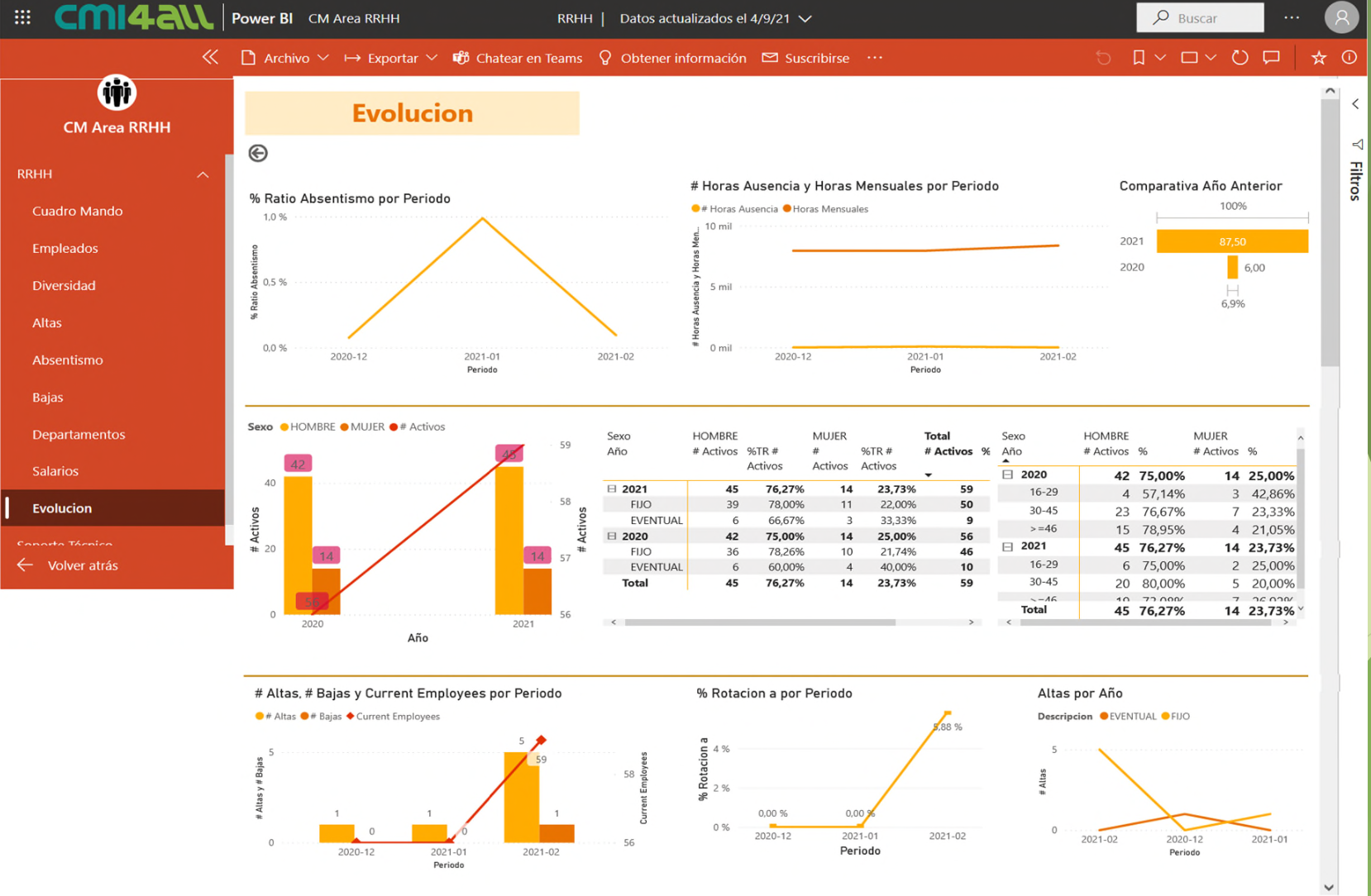Click the back arrow under Evolucion title
The height and width of the screenshot is (896, 1371).
click(258, 153)
